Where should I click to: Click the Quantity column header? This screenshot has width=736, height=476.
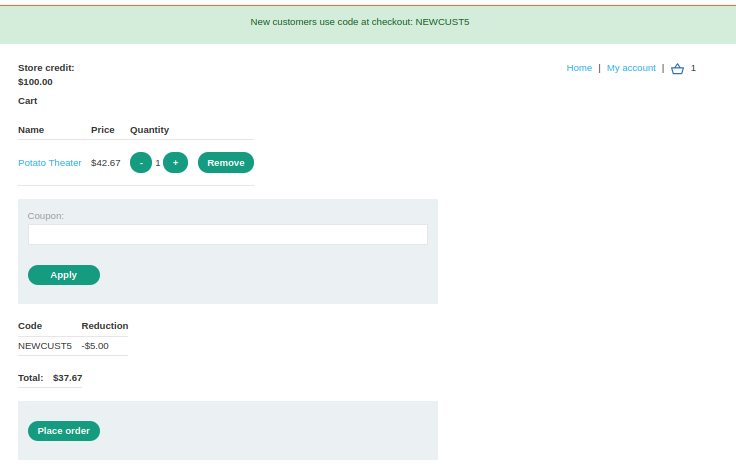(x=149, y=130)
